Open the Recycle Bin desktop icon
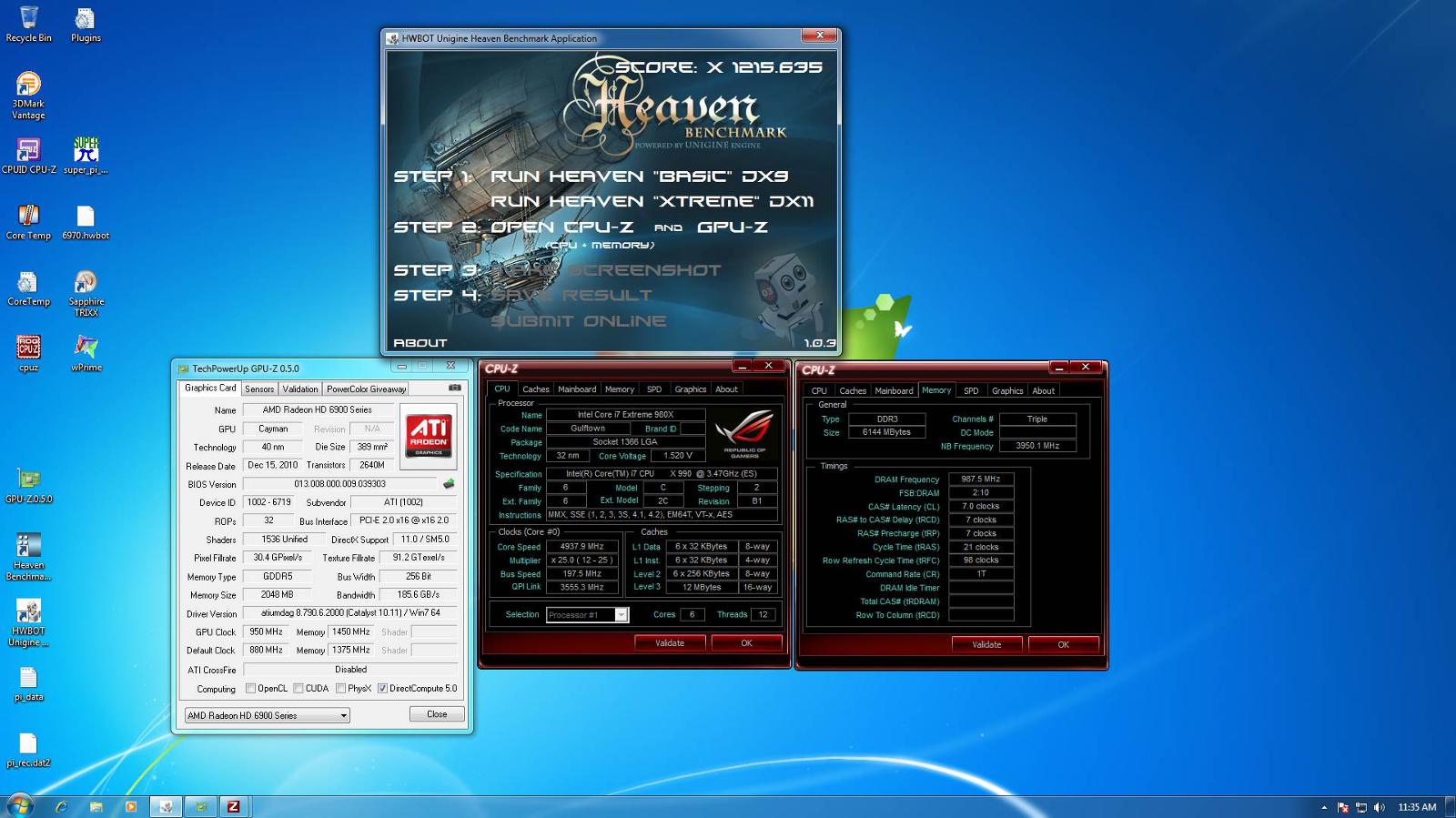1456x818 pixels. 28,25
